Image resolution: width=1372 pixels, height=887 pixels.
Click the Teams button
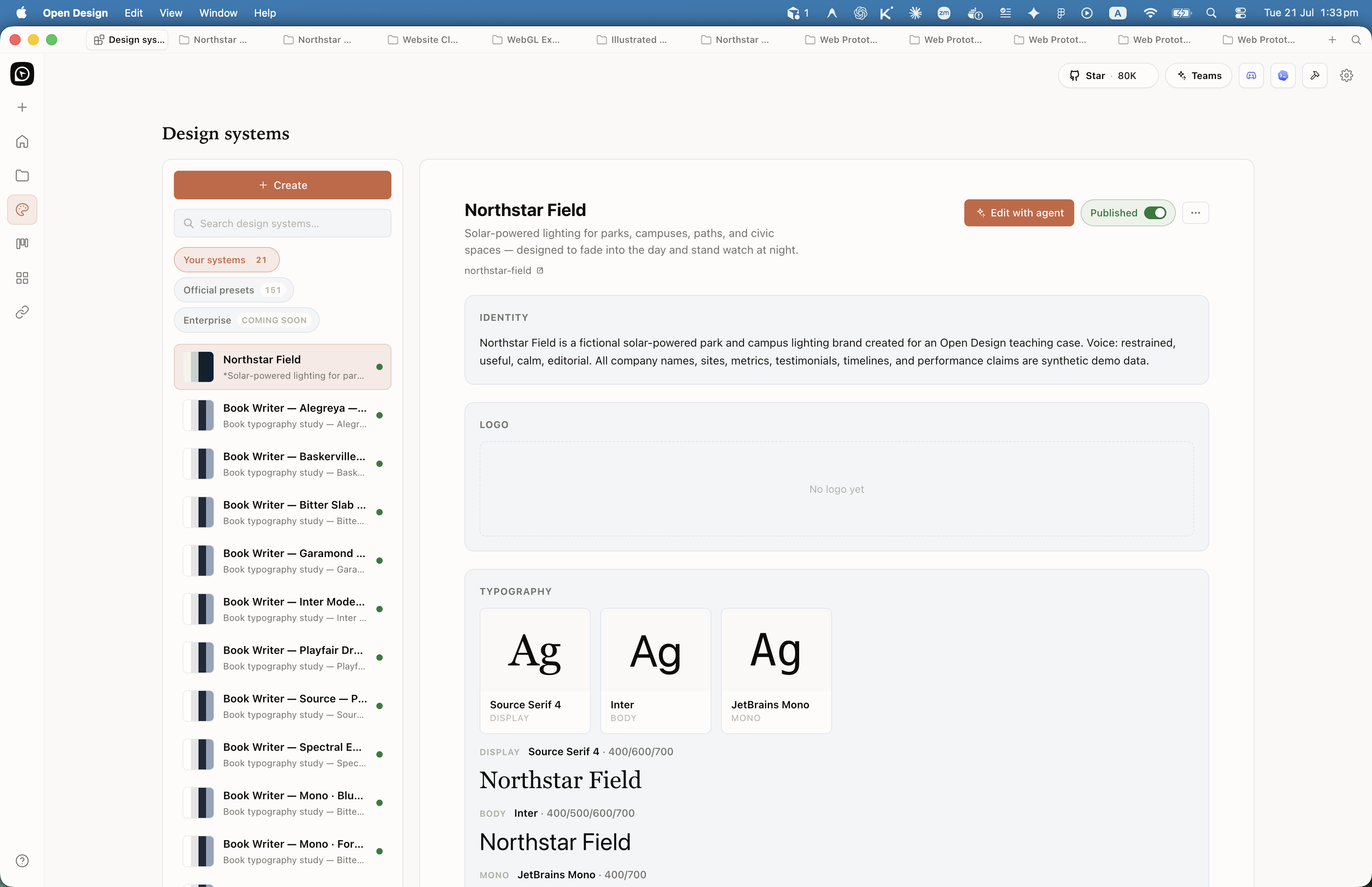click(x=1198, y=75)
